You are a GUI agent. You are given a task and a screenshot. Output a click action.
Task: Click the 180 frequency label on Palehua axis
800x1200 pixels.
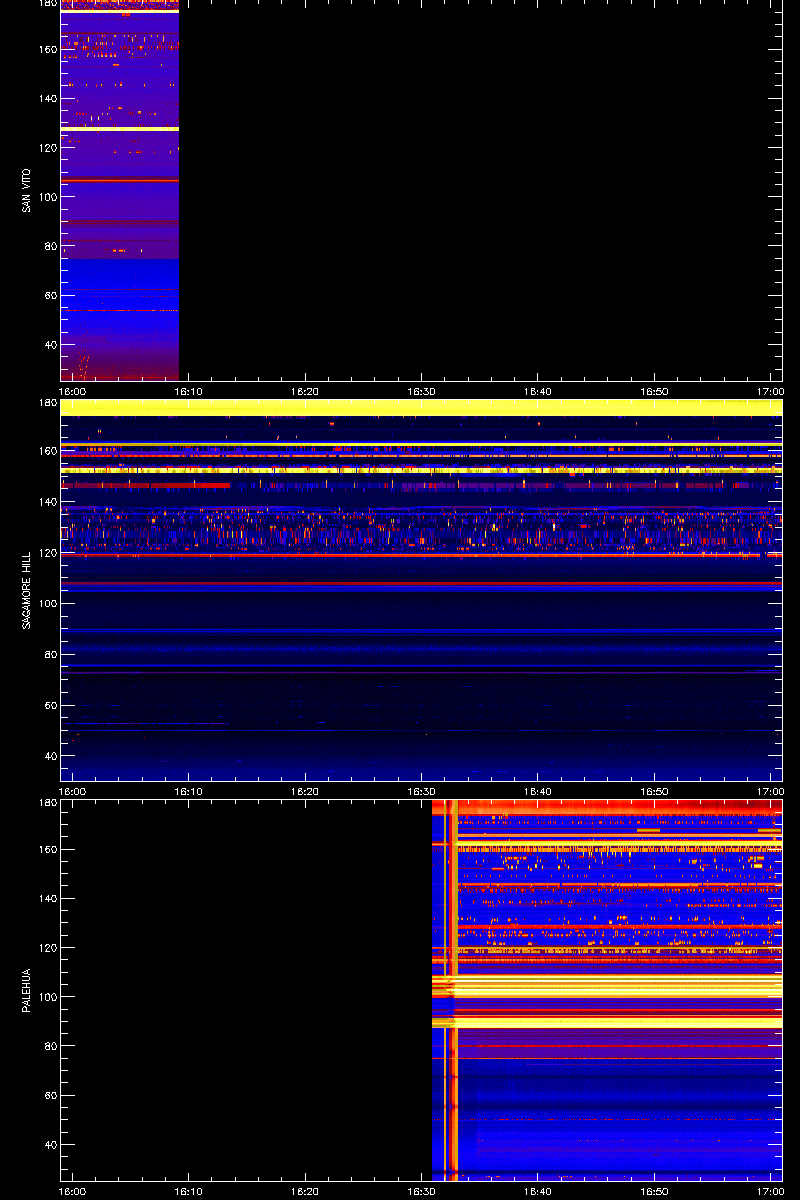(x=48, y=802)
